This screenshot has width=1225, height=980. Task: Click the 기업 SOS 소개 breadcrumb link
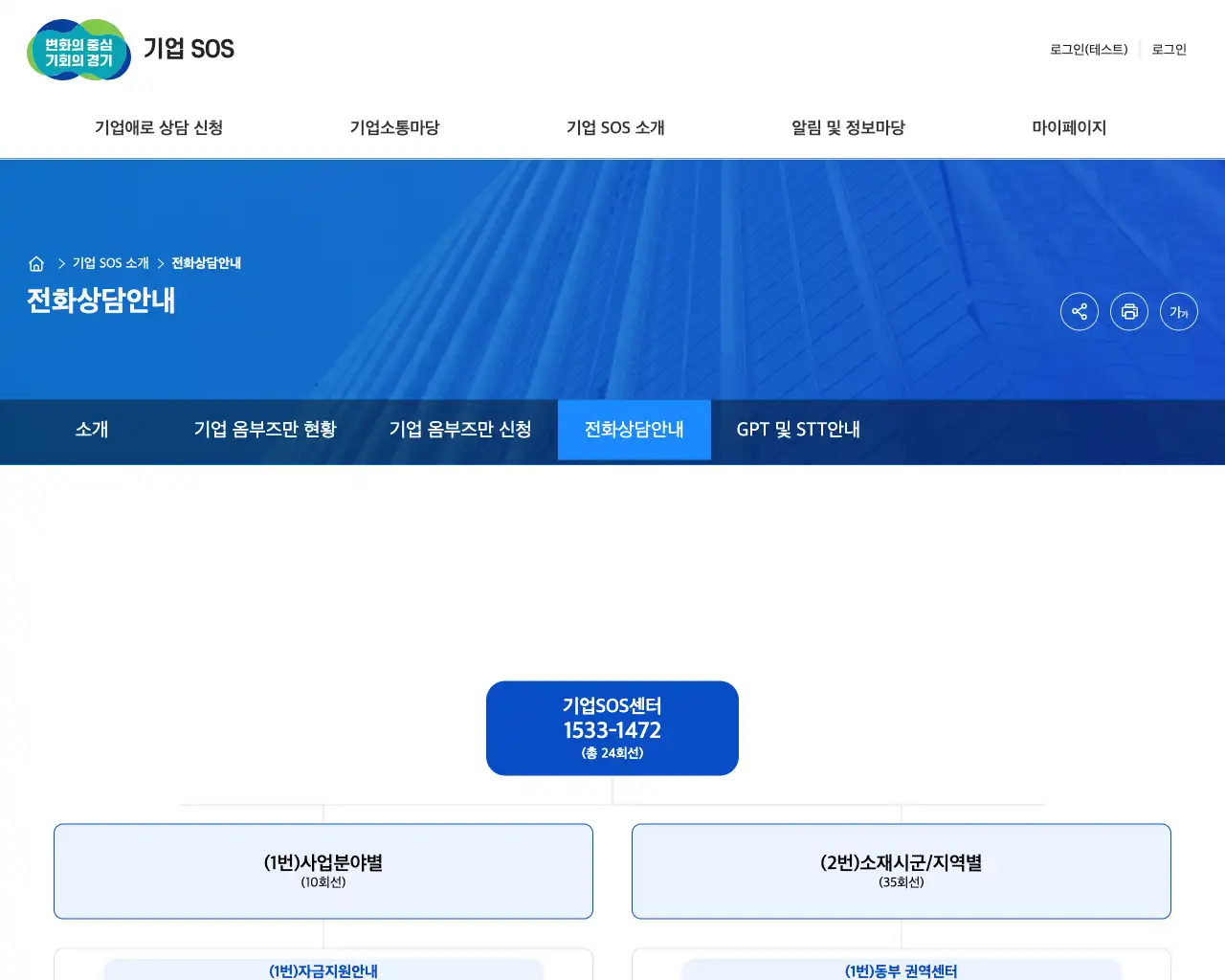(108, 262)
